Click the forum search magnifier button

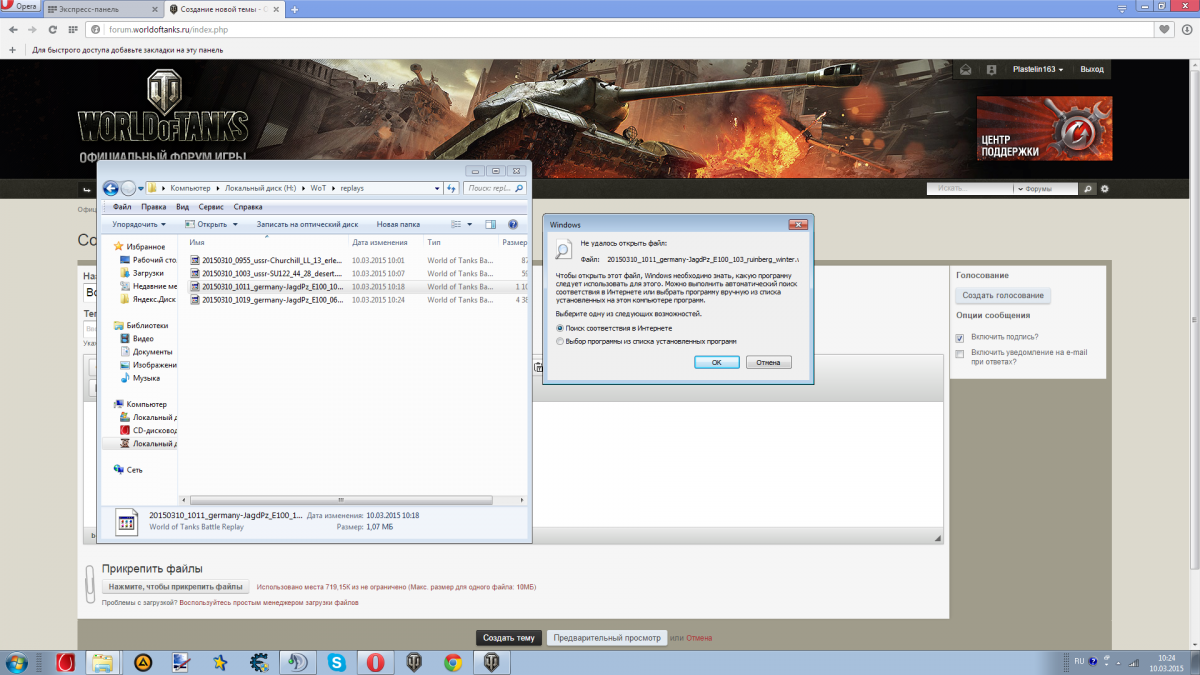coord(1087,188)
